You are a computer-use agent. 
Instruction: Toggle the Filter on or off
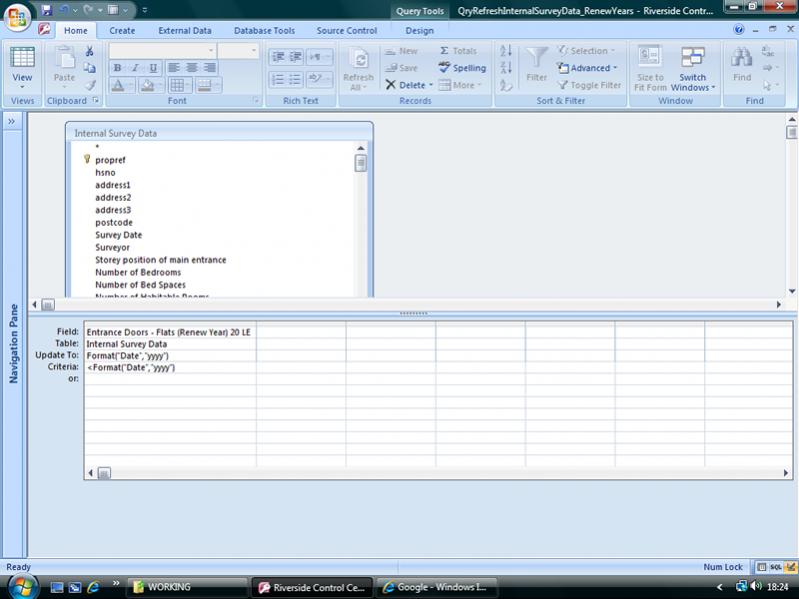click(x=590, y=85)
